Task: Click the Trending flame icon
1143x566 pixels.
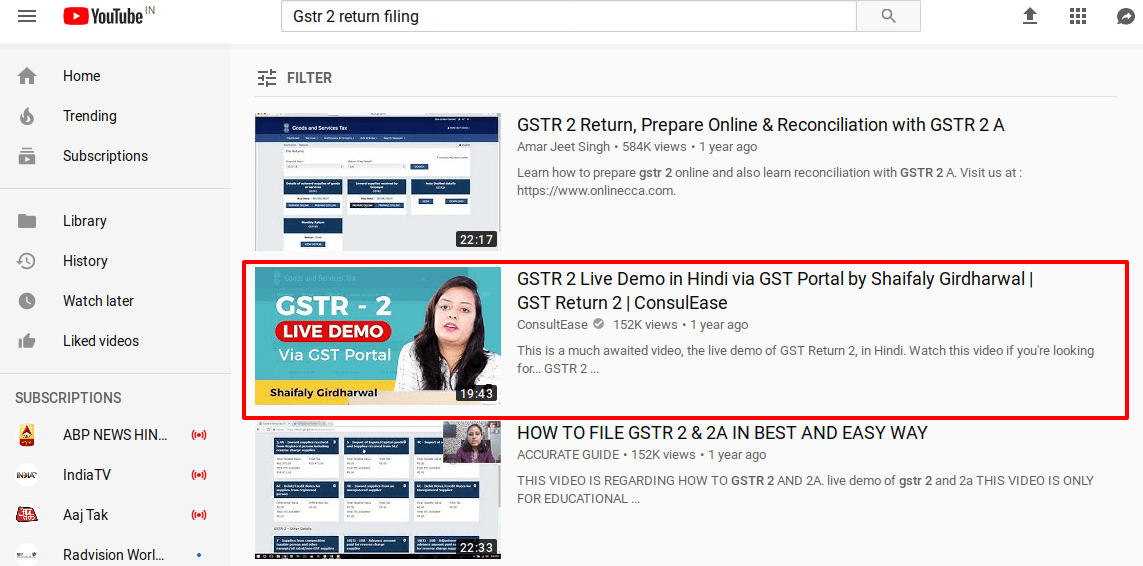Action: [27, 116]
